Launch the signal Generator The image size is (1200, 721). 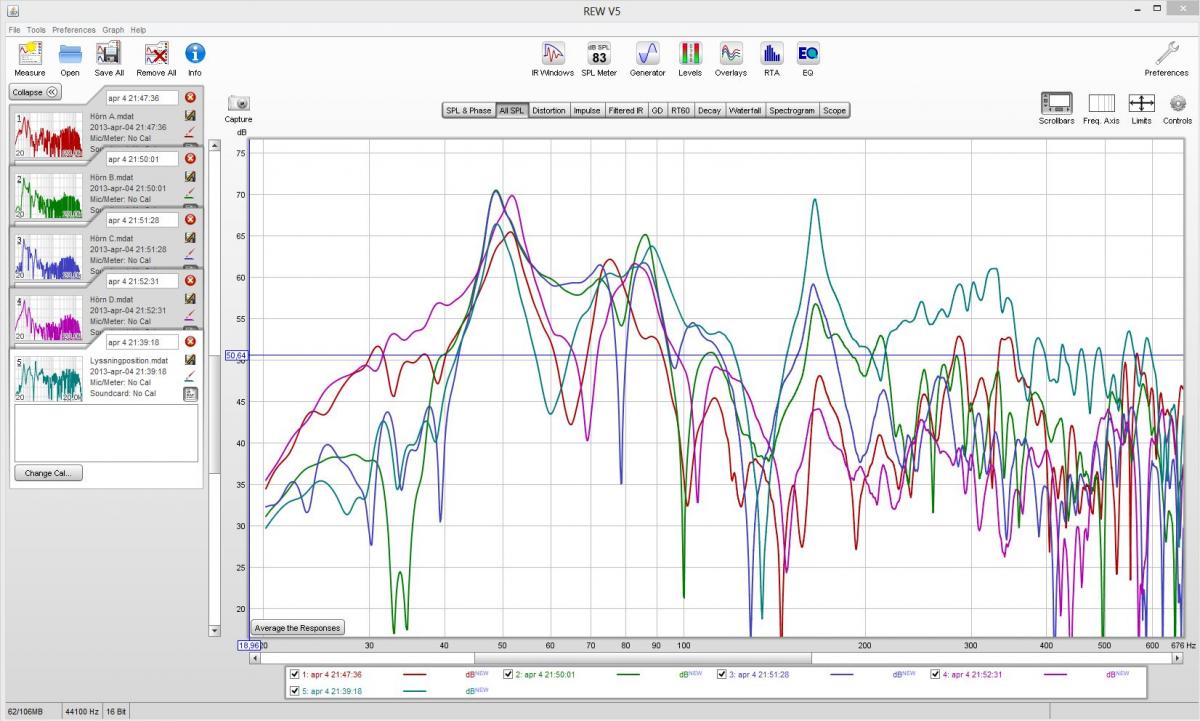(647, 53)
